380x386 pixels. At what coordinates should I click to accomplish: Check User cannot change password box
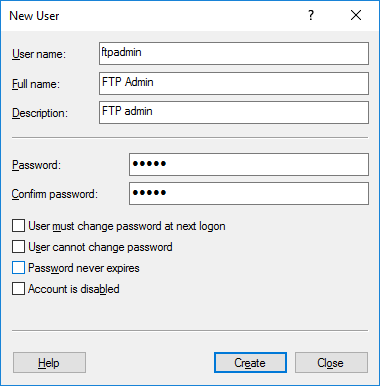pos(18,247)
